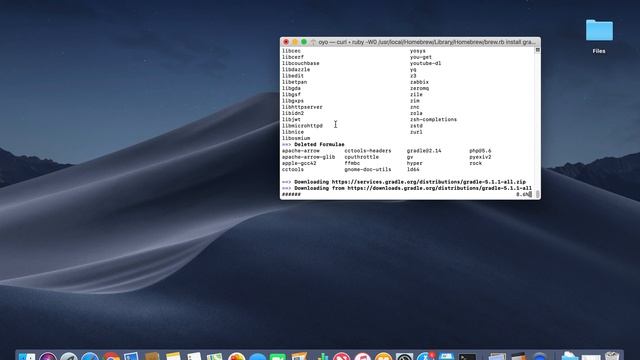Click the download percentage value at the right
640x360 pixels.
coord(522,194)
